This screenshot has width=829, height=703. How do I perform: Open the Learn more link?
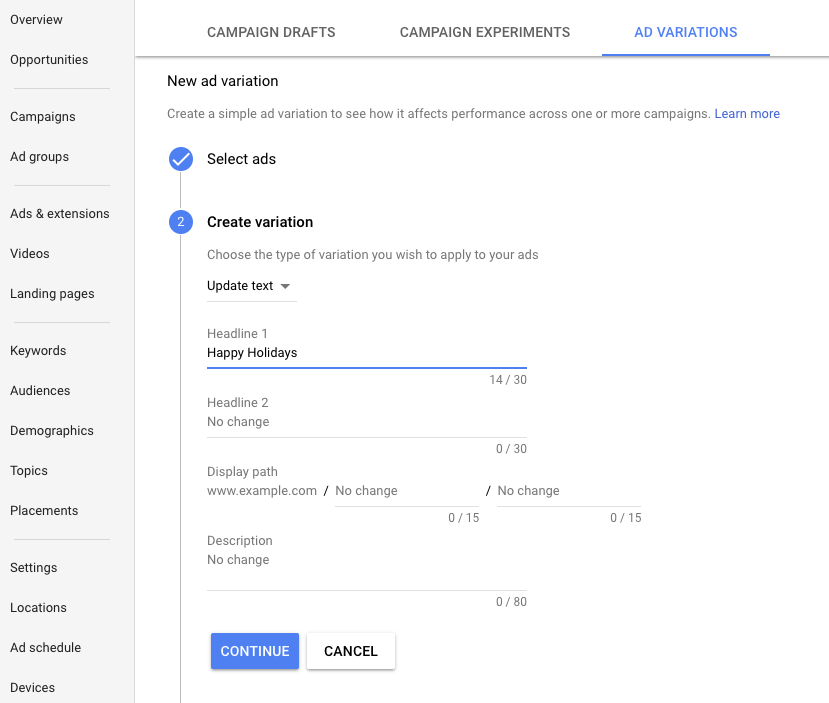(x=747, y=114)
